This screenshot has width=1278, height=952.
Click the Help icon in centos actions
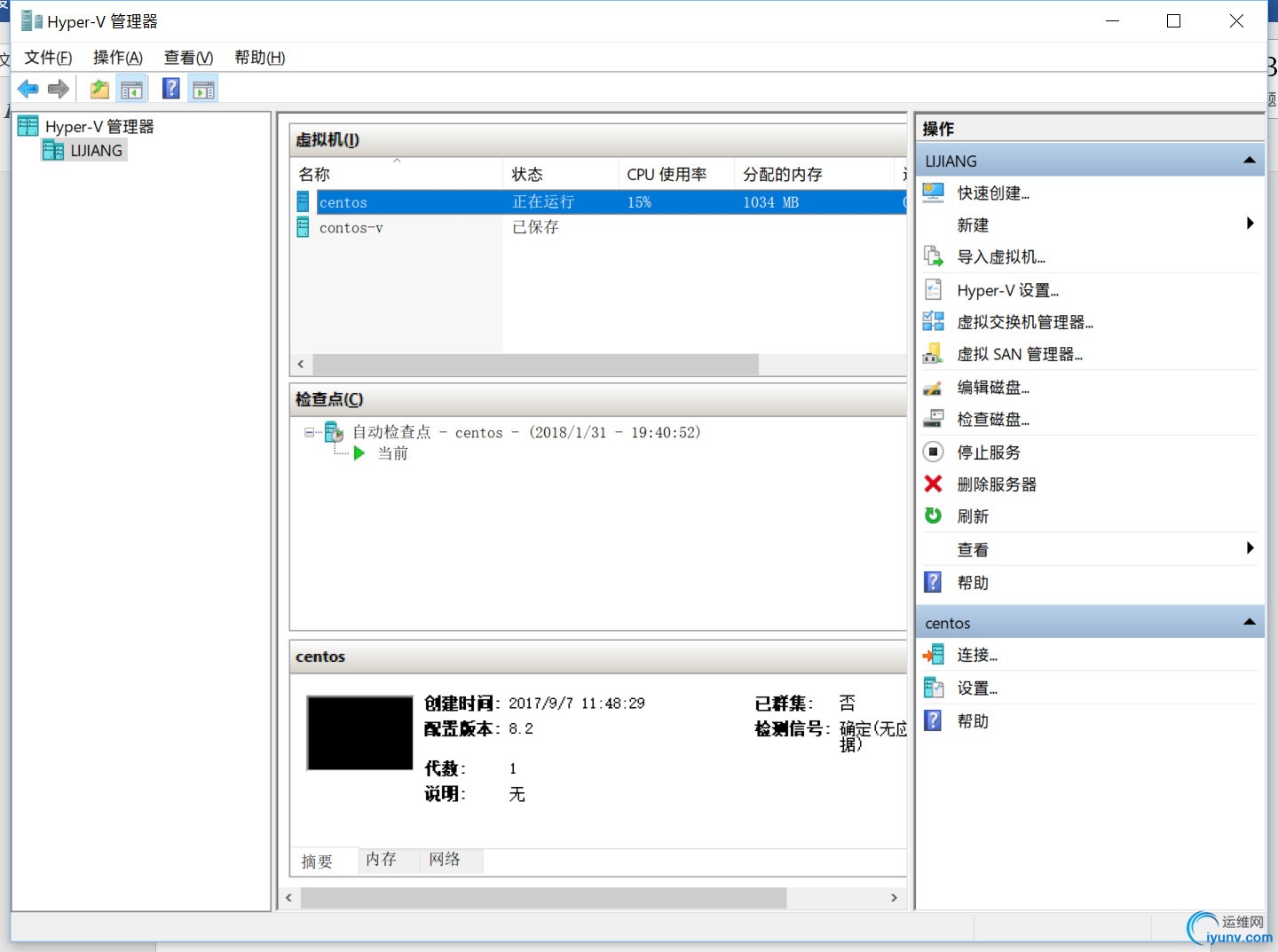pyautogui.click(x=934, y=720)
